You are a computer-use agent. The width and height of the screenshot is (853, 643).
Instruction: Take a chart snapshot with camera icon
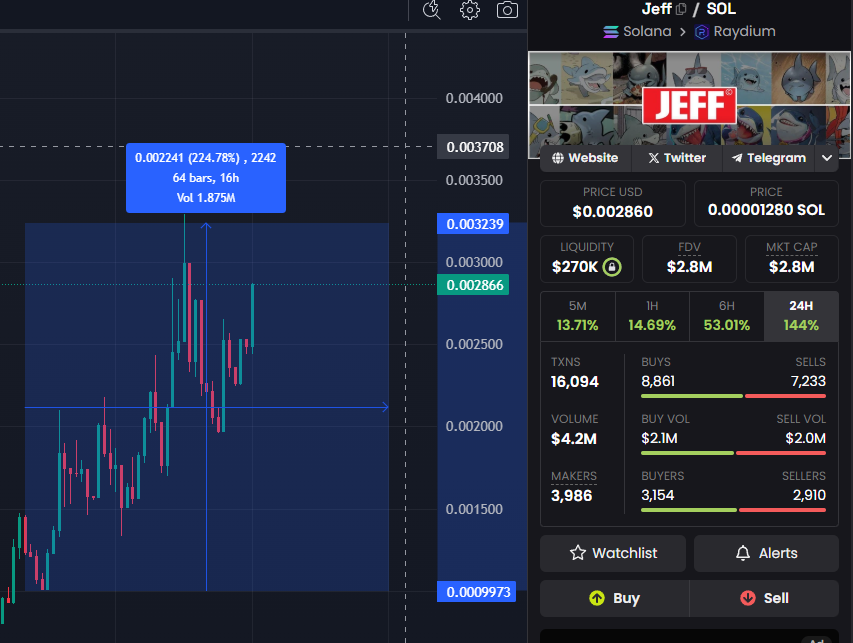click(507, 10)
